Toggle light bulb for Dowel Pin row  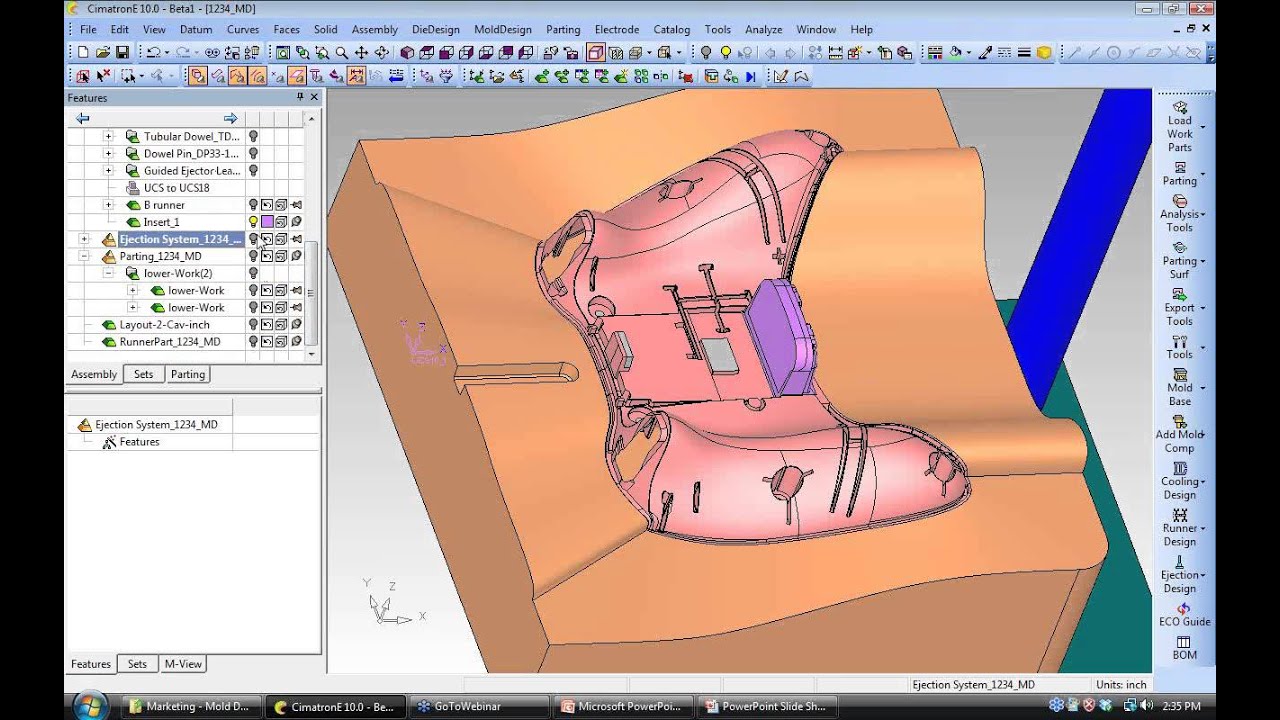(254, 154)
